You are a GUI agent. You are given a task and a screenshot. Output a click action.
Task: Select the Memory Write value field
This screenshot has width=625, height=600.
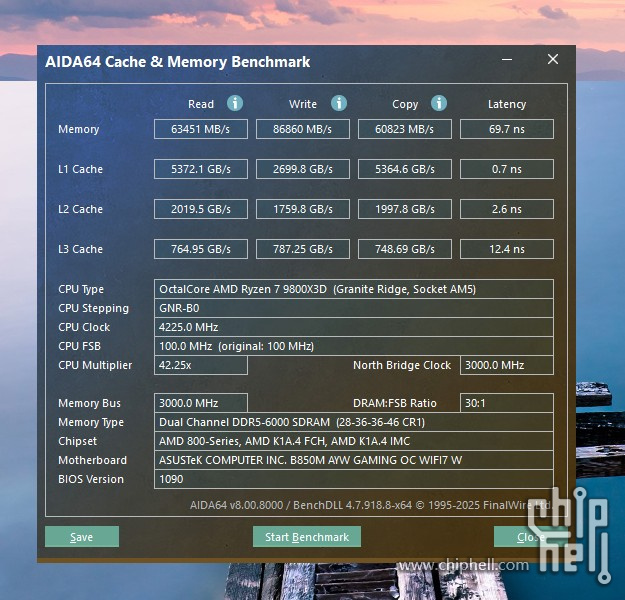(x=303, y=129)
